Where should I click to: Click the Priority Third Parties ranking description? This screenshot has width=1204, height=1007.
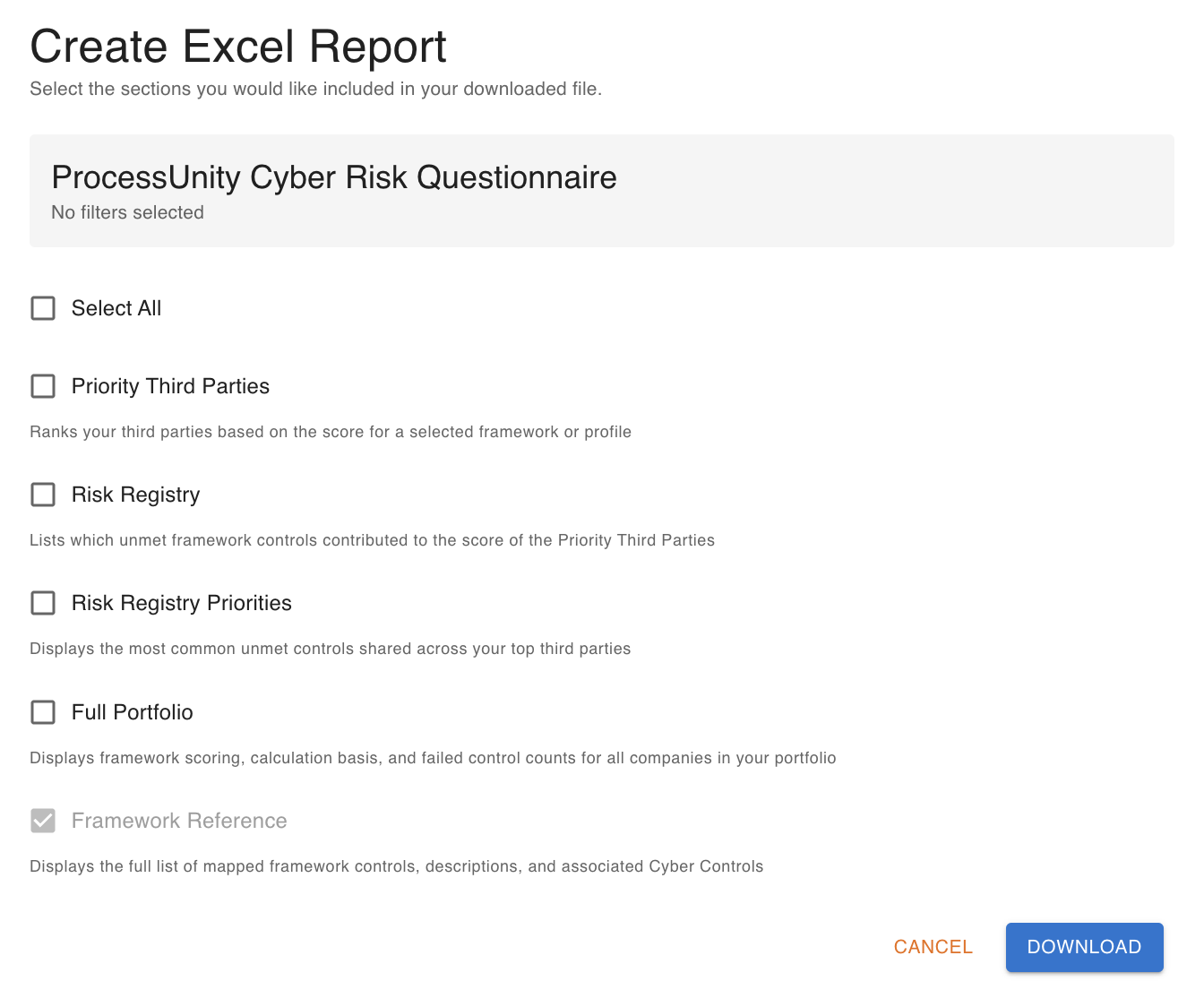(x=331, y=432)
